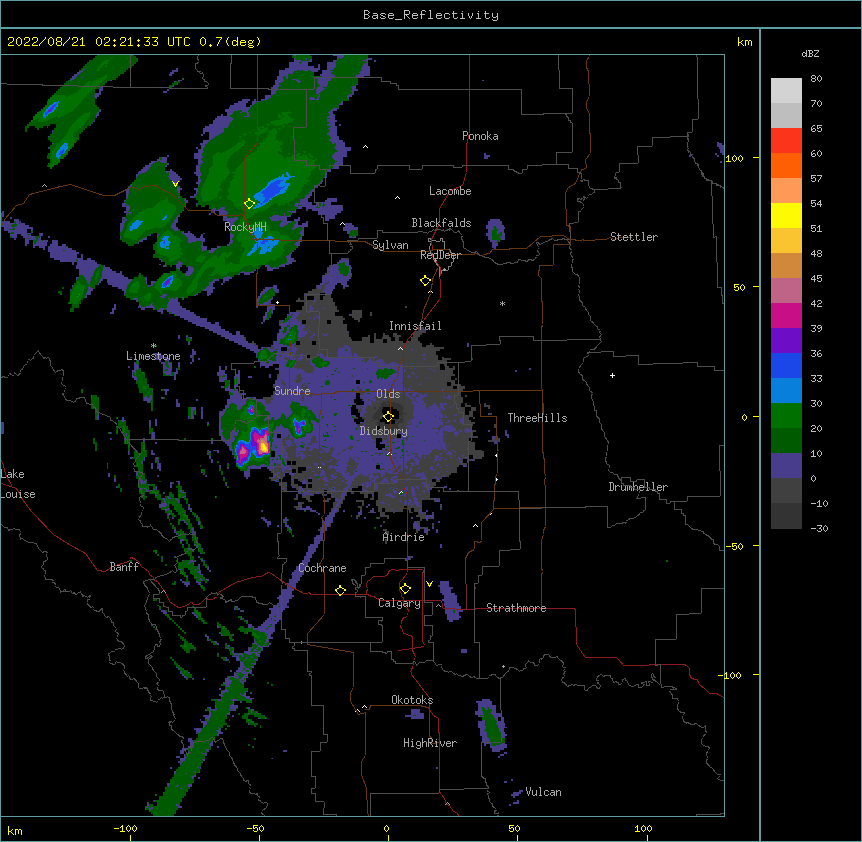862x842 pixels.
Task: Click the yellow V marker northeast of Calgary
Action: click(x=429, y=584)
